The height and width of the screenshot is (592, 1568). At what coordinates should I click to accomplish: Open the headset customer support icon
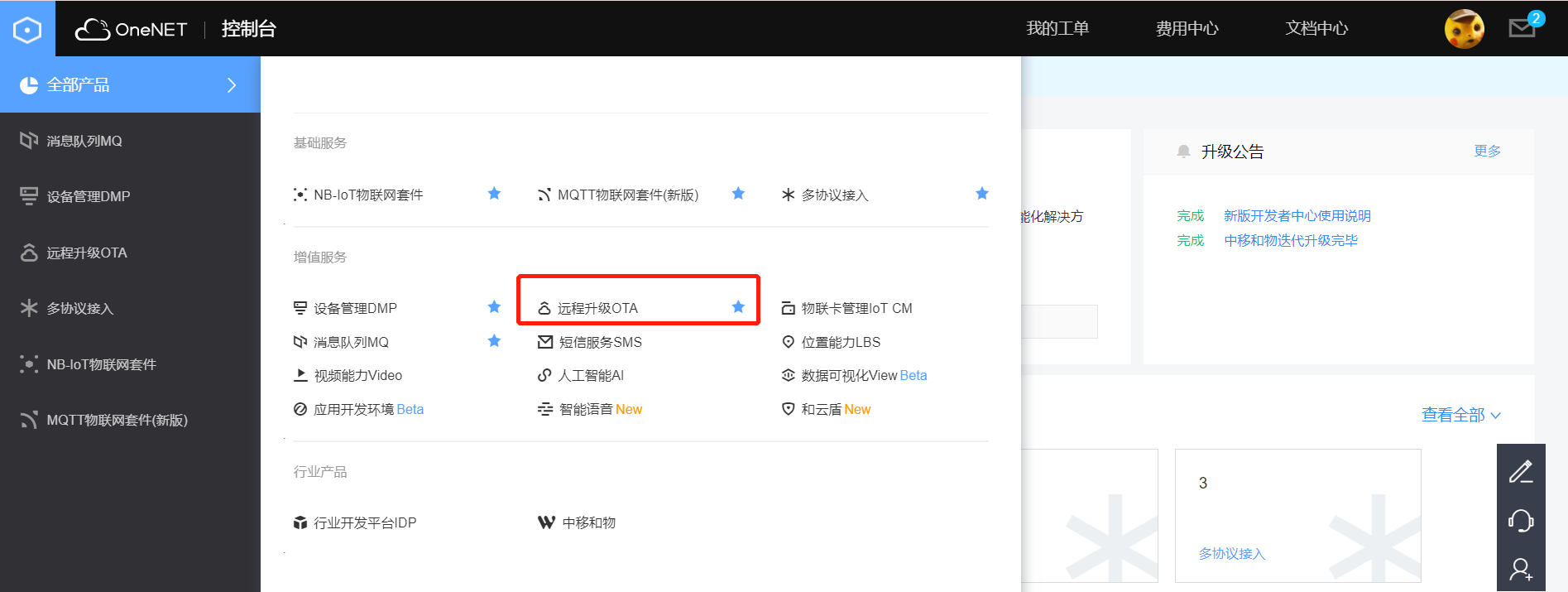(1521, 520)
